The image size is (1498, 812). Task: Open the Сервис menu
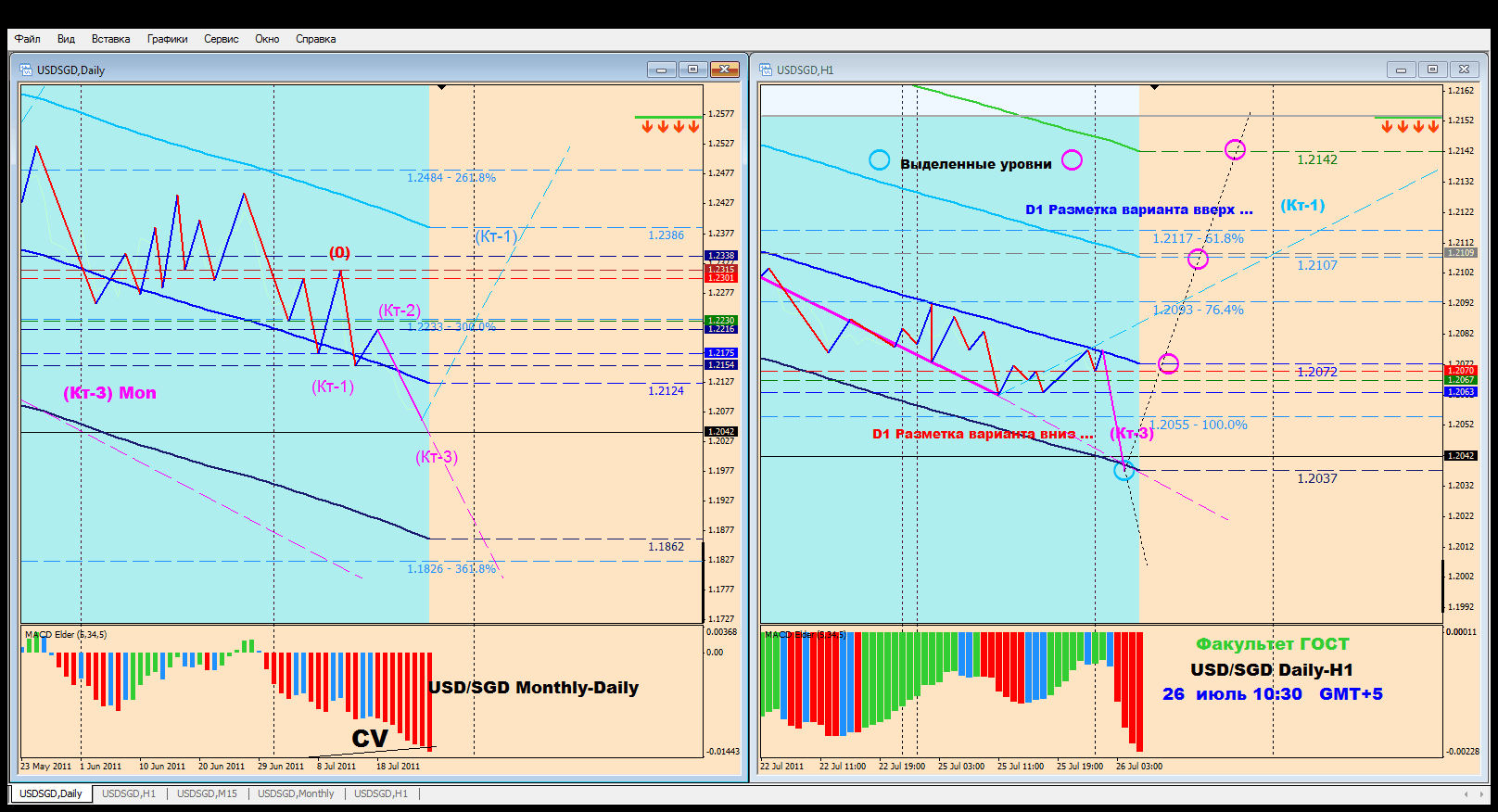(x=222, y=39)
